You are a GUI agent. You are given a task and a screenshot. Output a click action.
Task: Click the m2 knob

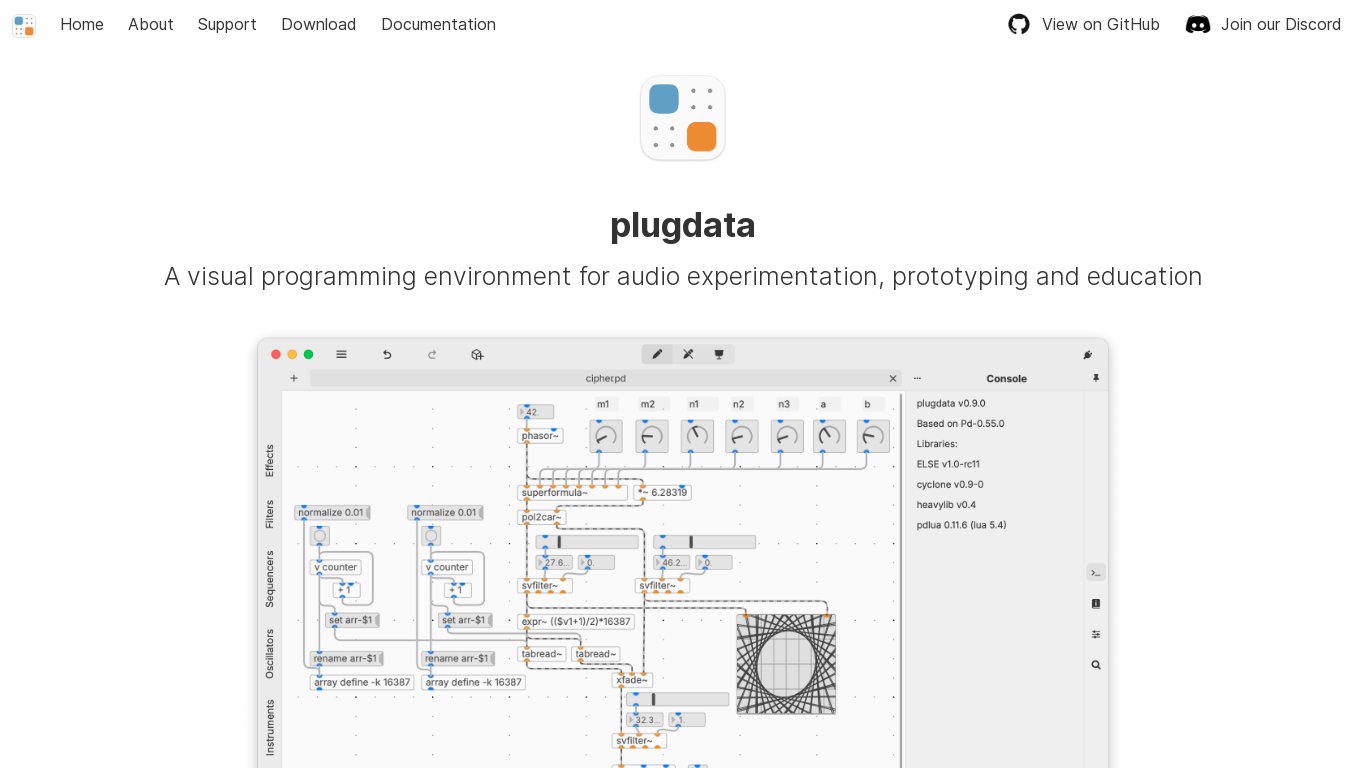coord(652,436)
